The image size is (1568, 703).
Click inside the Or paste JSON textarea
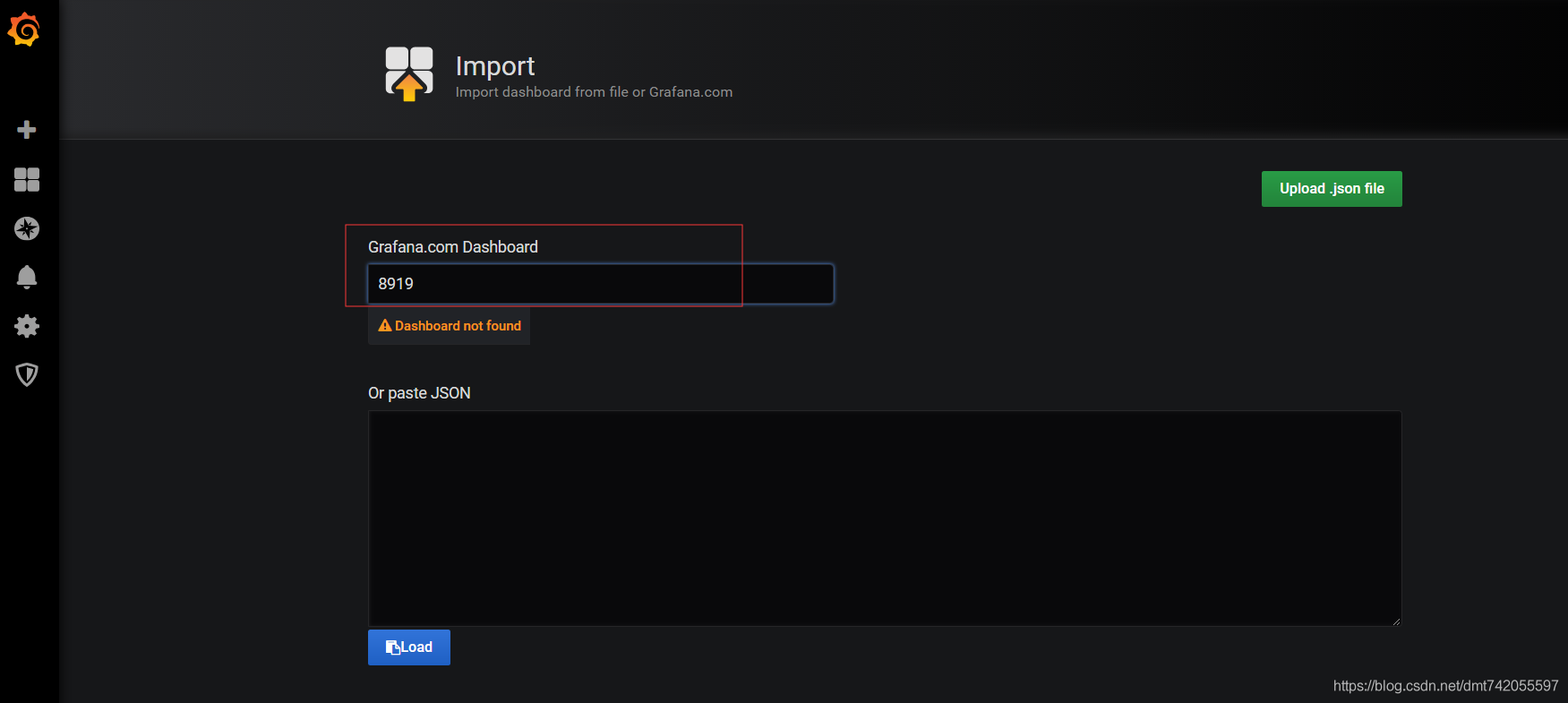885,519
